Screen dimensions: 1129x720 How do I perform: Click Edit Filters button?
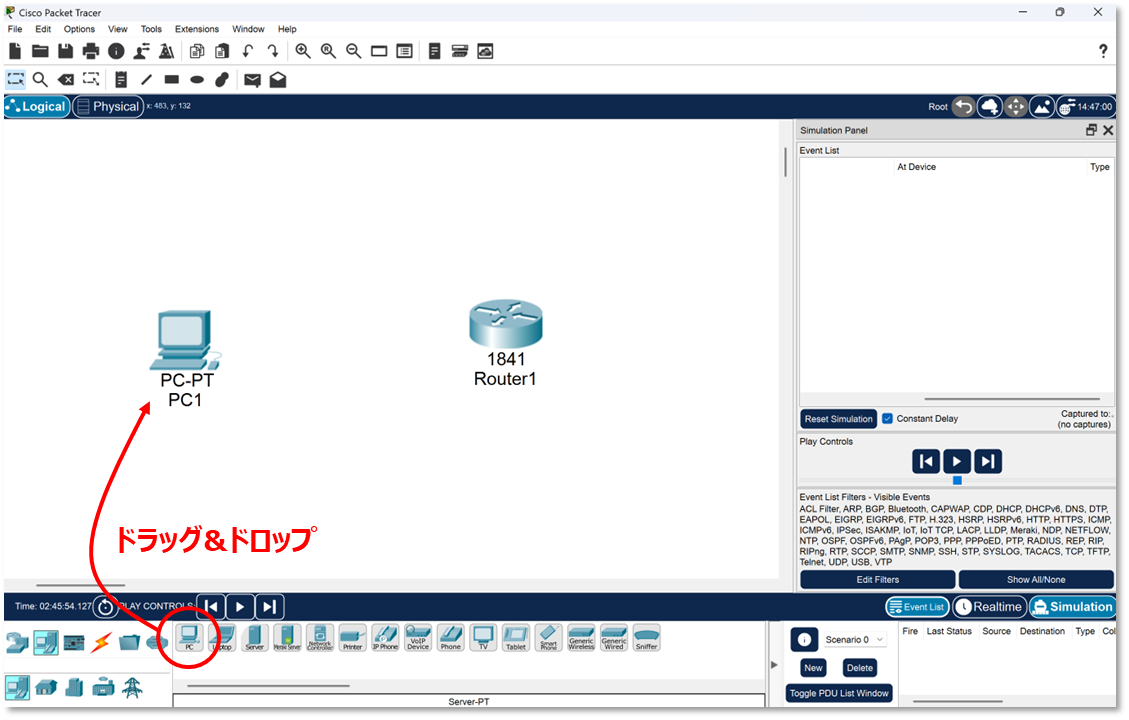click(x=878, y=580)
